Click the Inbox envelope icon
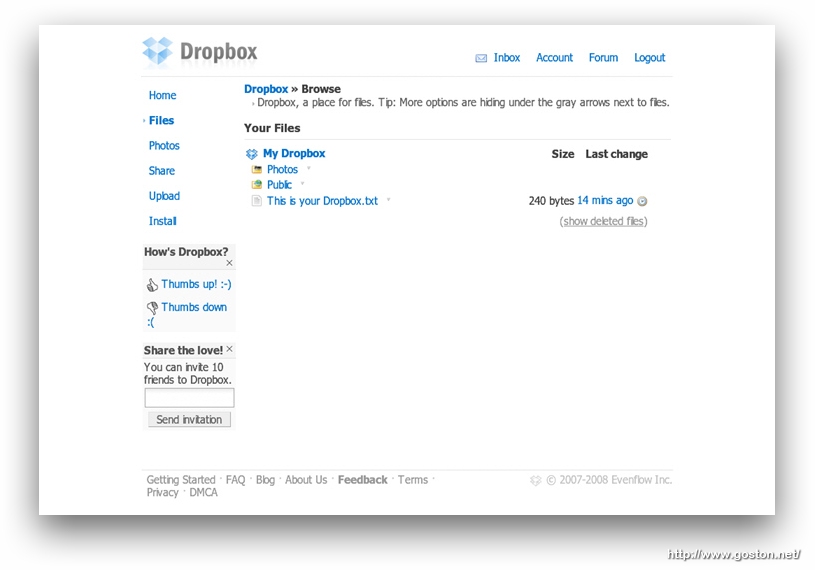 click(481, 58)
